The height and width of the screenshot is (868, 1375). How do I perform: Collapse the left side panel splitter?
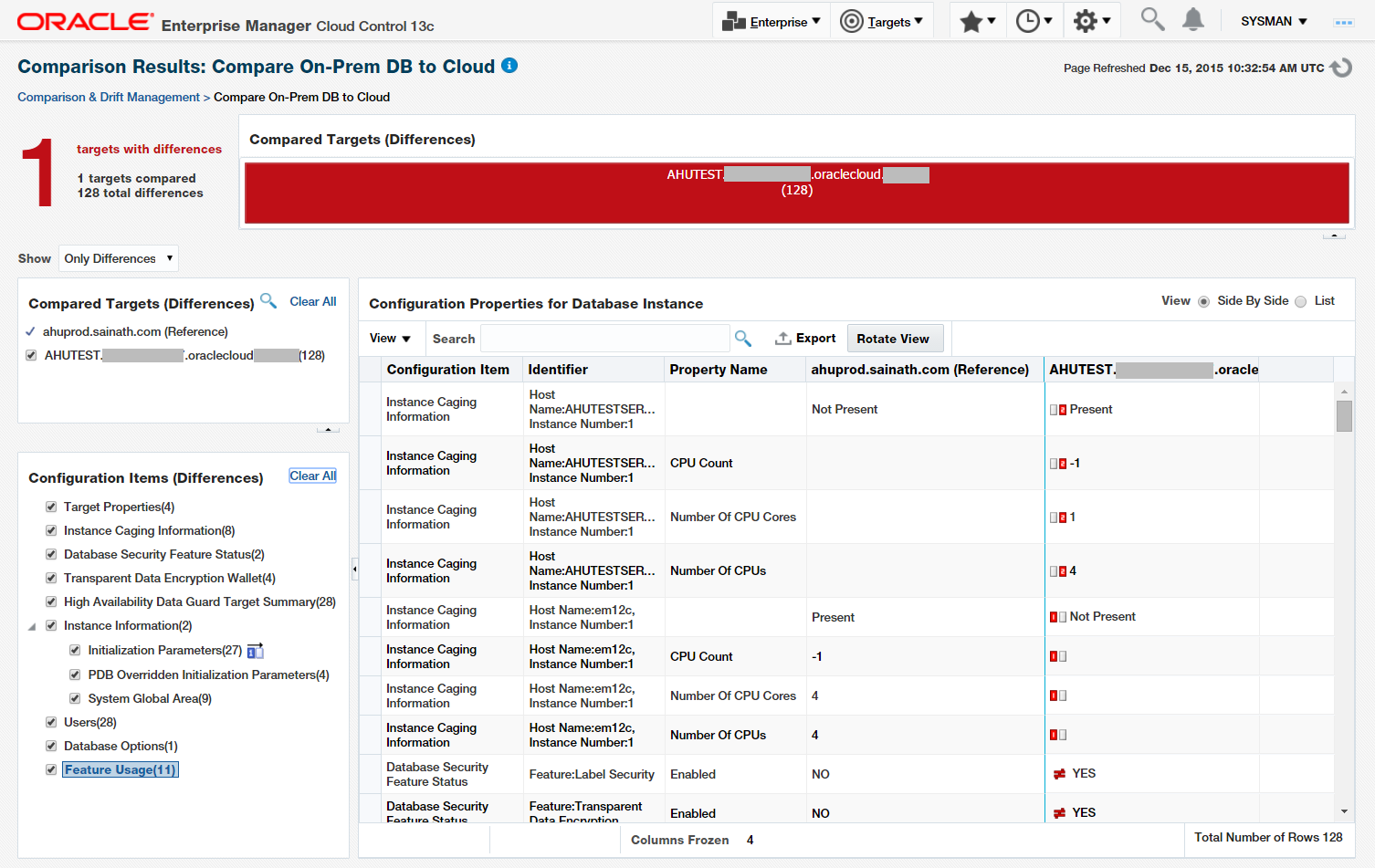point(354,570)
